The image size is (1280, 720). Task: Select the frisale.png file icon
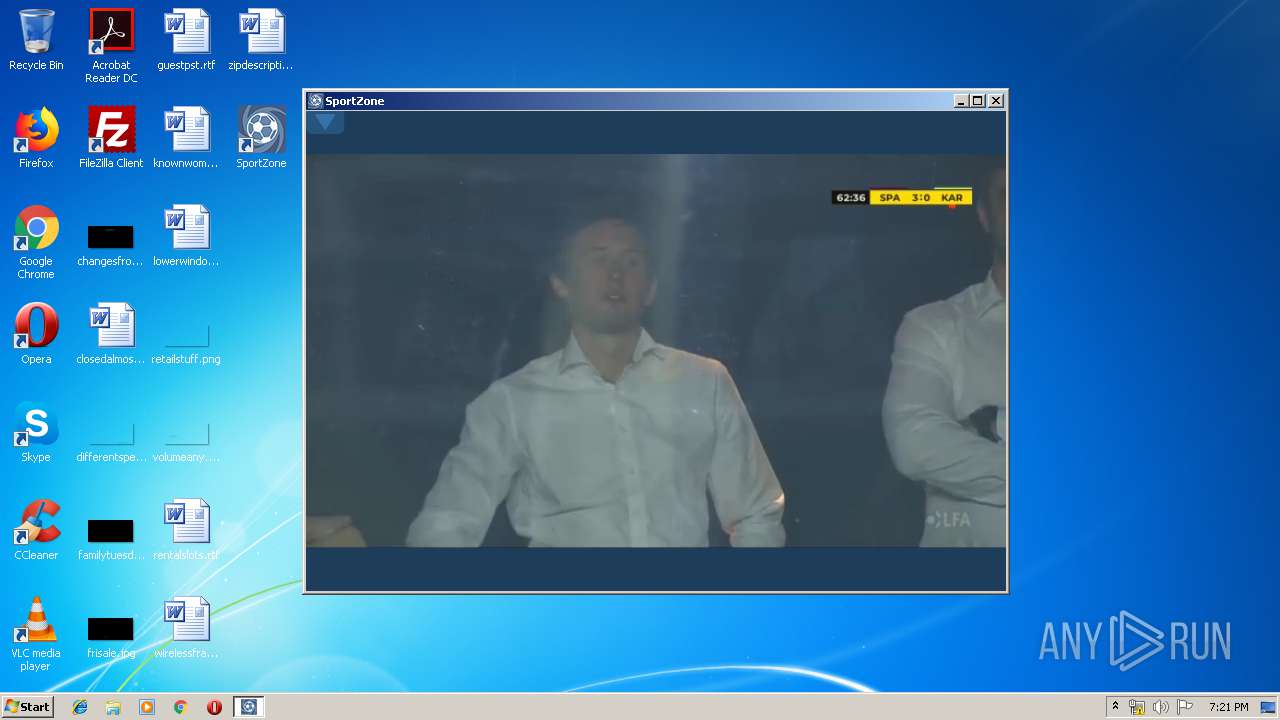(111, 638)
